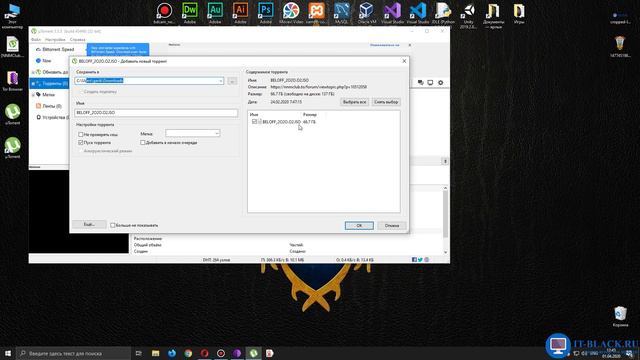Screen dimensions: 640x360
Task: Click Отмена to cancel dialog
Action: (392, 226)
